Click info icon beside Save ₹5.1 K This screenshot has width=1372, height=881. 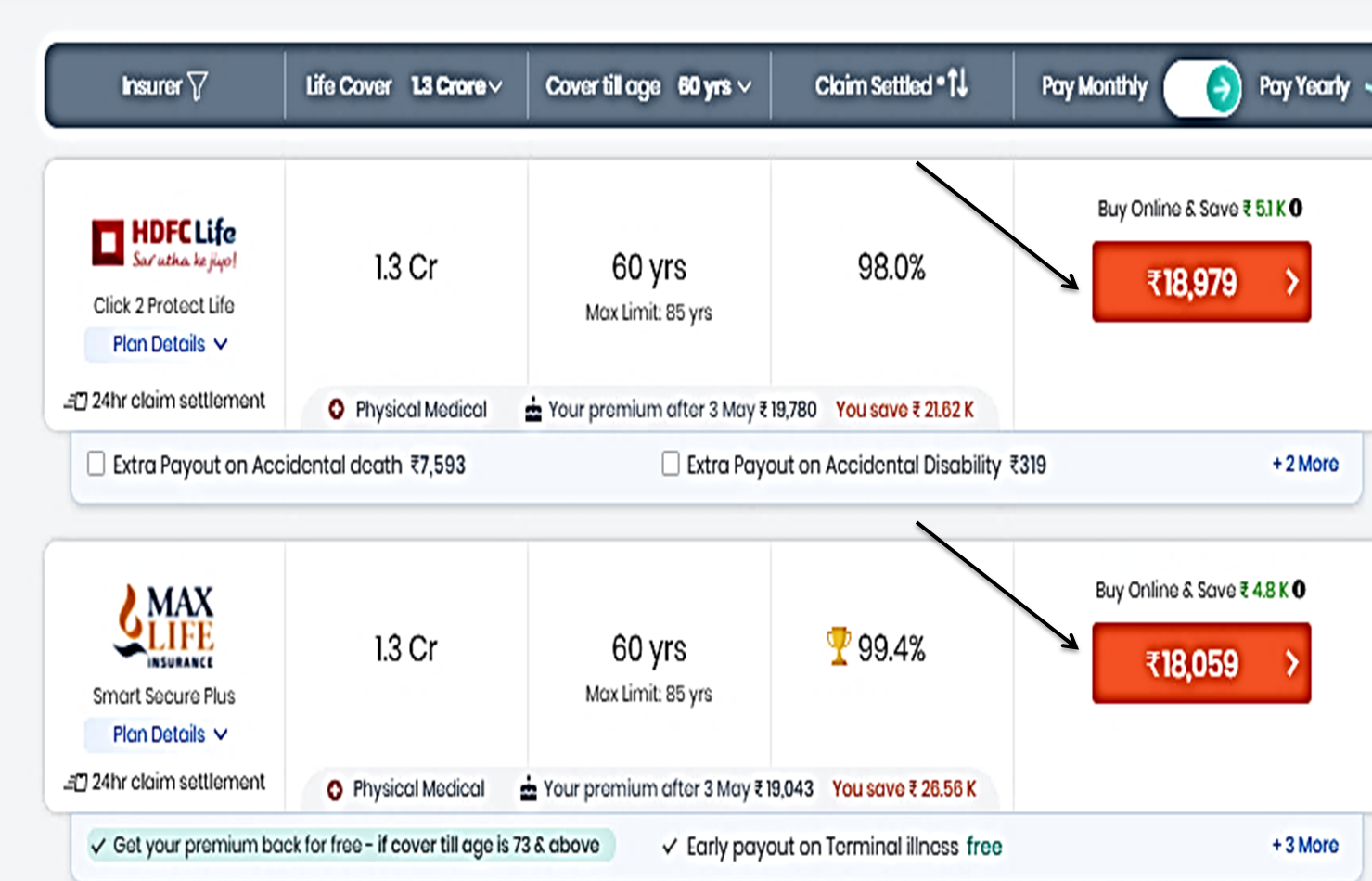coord(1296,208)
